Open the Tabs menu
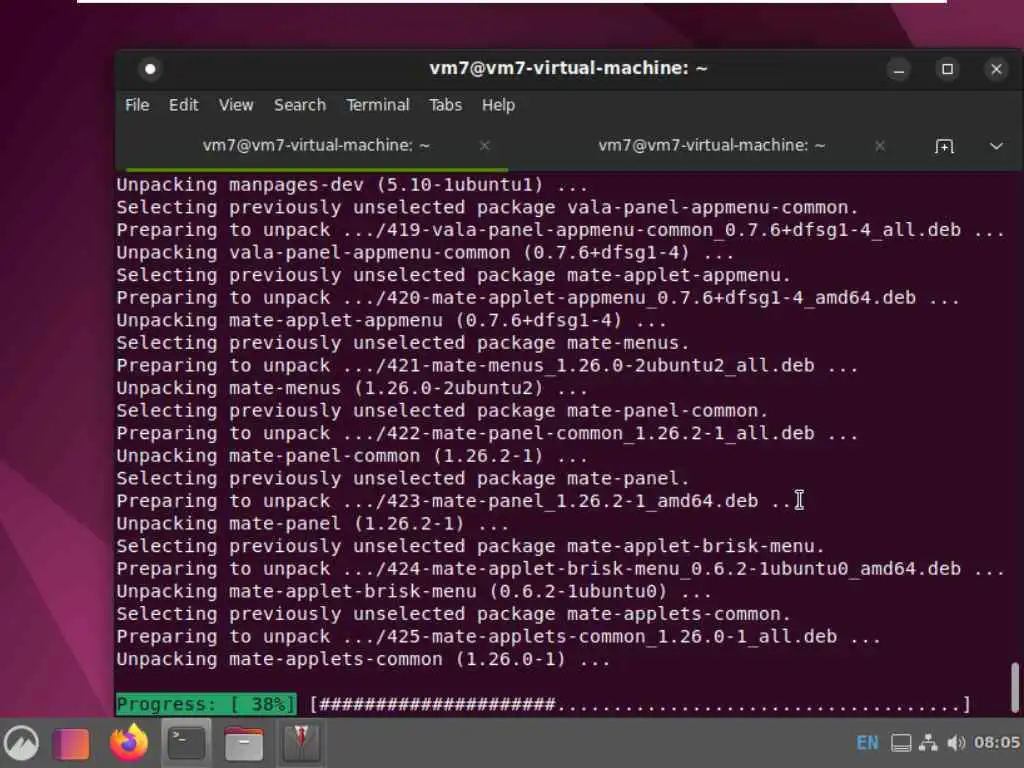 coord(445,105)
